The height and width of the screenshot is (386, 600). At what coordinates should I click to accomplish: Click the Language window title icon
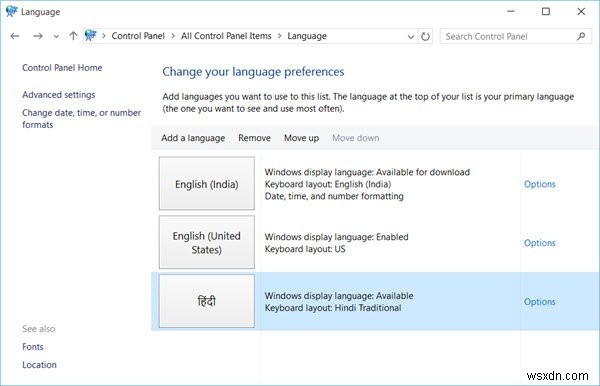click(11, 11)
